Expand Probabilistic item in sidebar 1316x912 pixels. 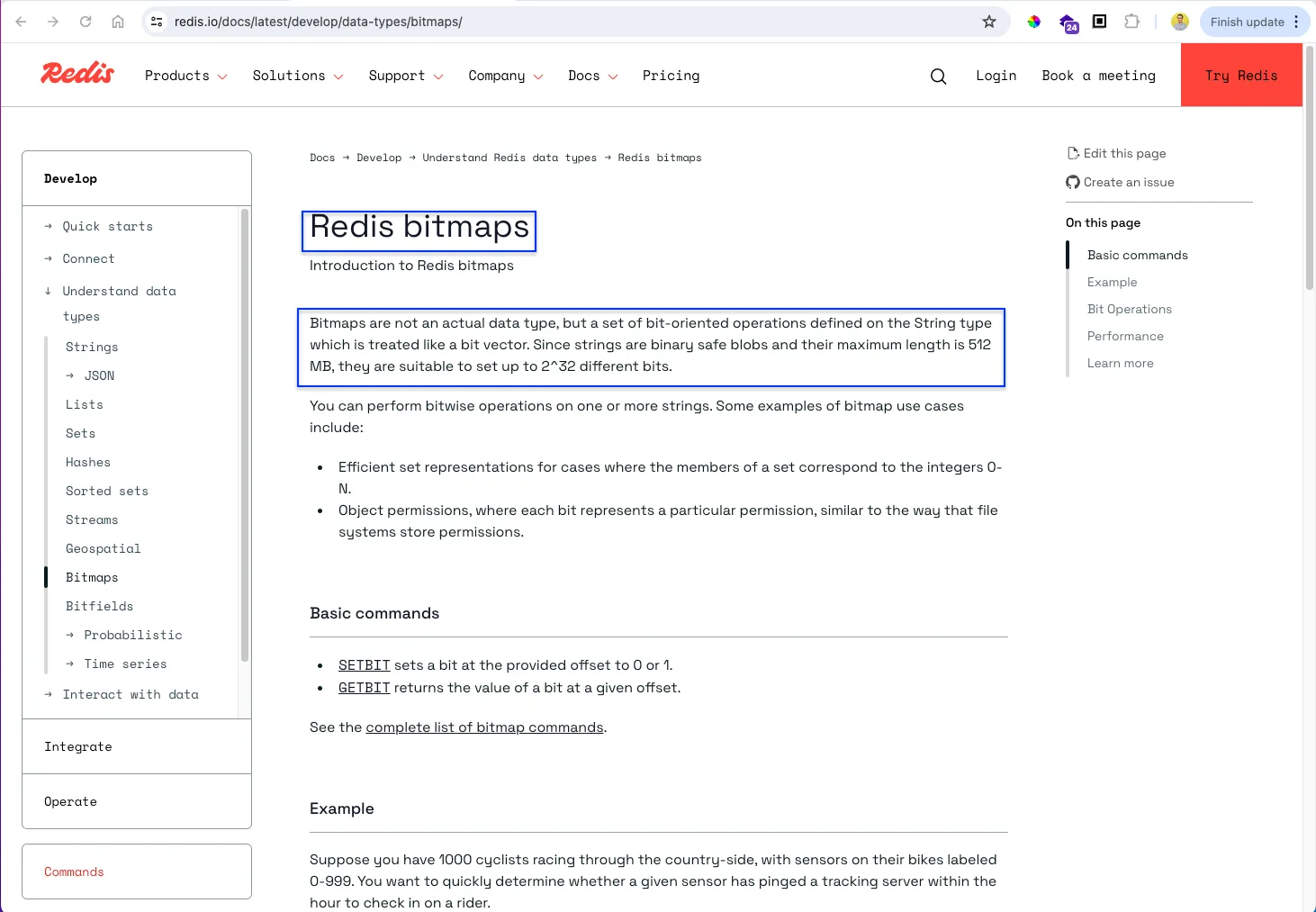pyautogui.click(x=70, y=636)
